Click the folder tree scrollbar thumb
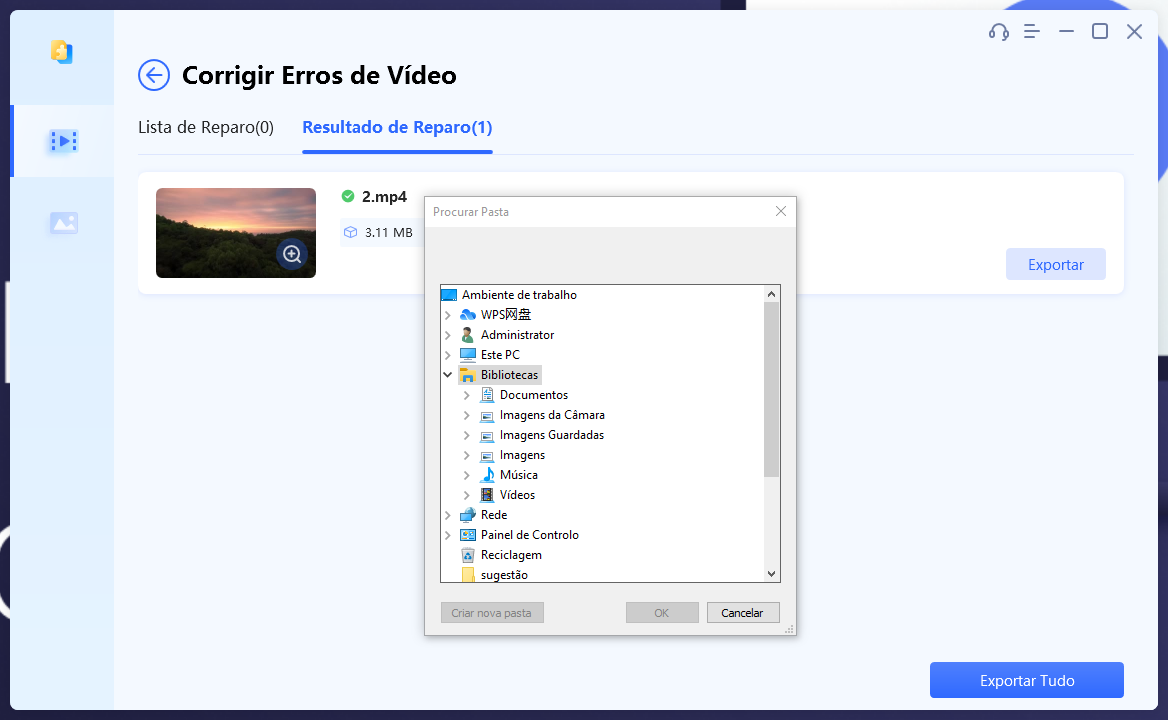 [x=771, y=389]
